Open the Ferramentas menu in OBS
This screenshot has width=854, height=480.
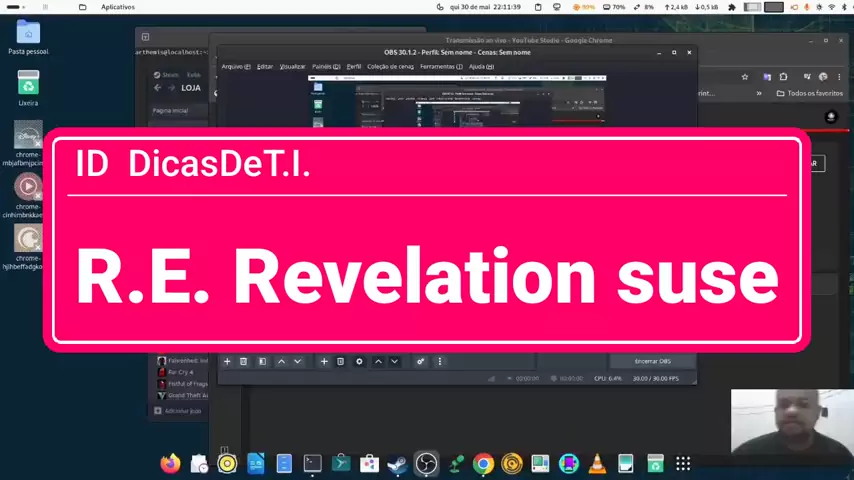440,66
